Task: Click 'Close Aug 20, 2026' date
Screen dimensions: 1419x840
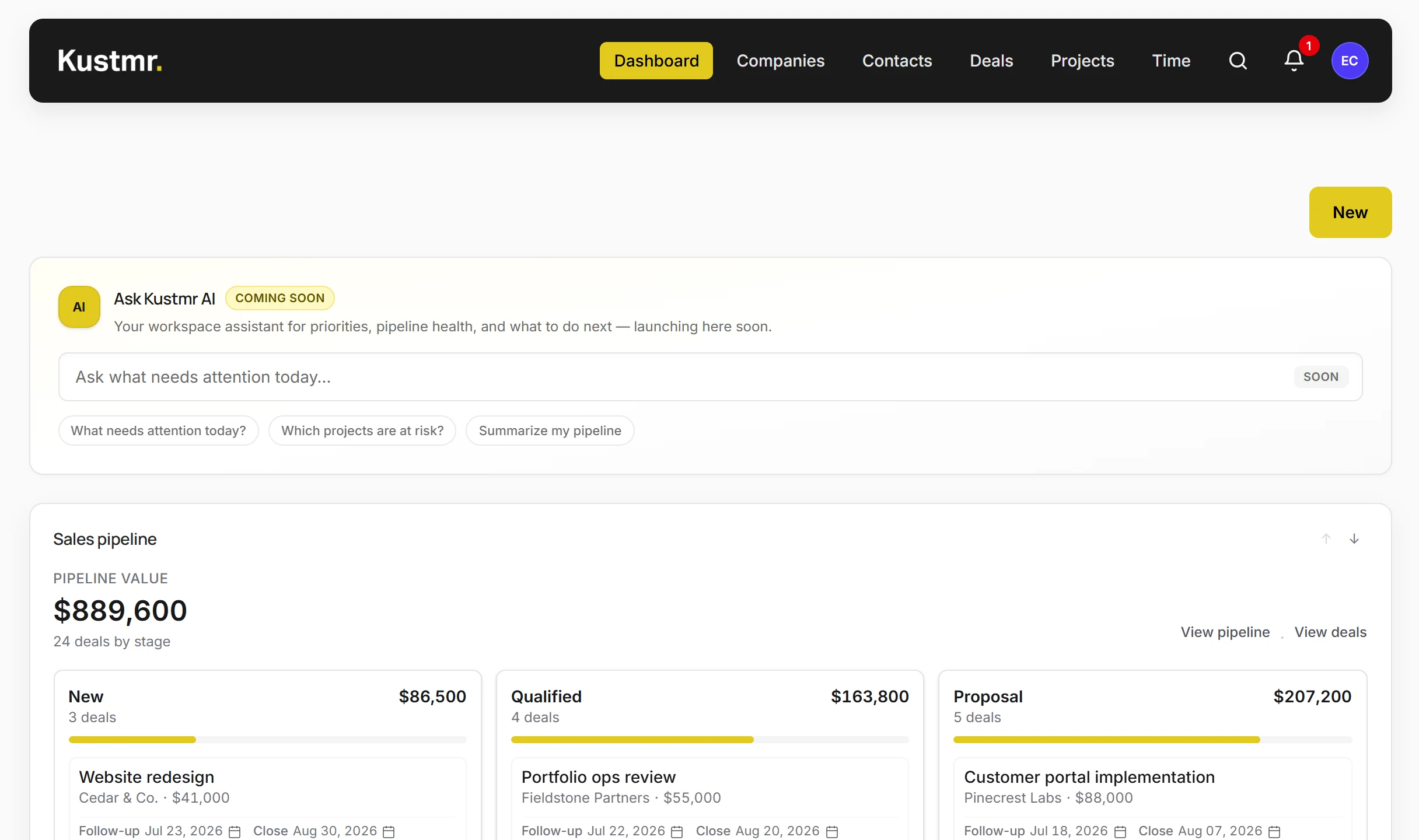Action: (x=757, y=831)
